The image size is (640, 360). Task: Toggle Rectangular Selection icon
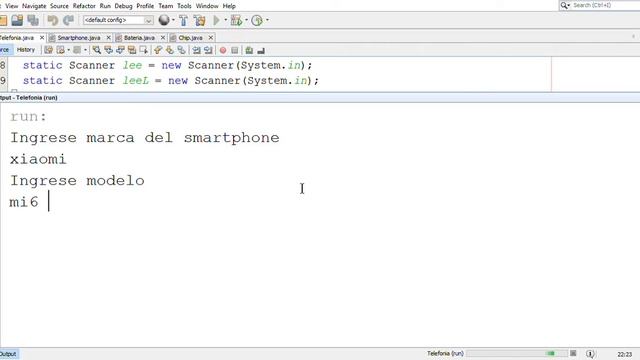tap(143, 50)
